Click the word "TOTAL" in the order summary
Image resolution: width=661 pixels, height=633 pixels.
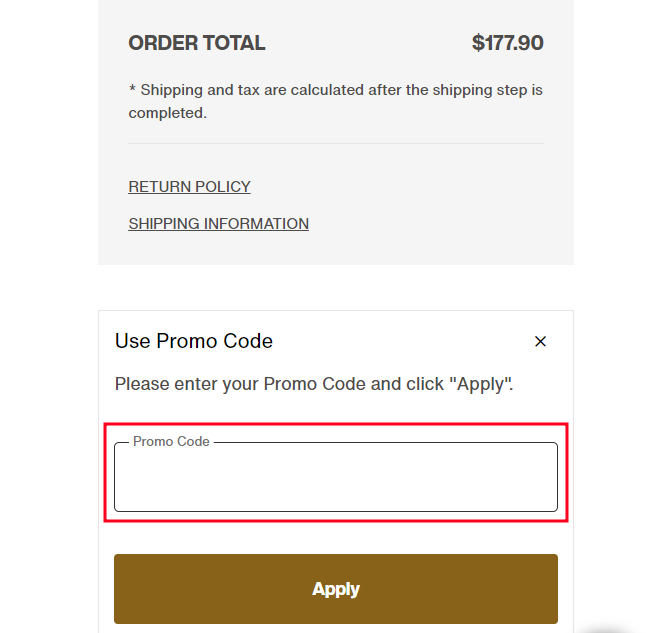pyautogui.click(x=232, y=43)
